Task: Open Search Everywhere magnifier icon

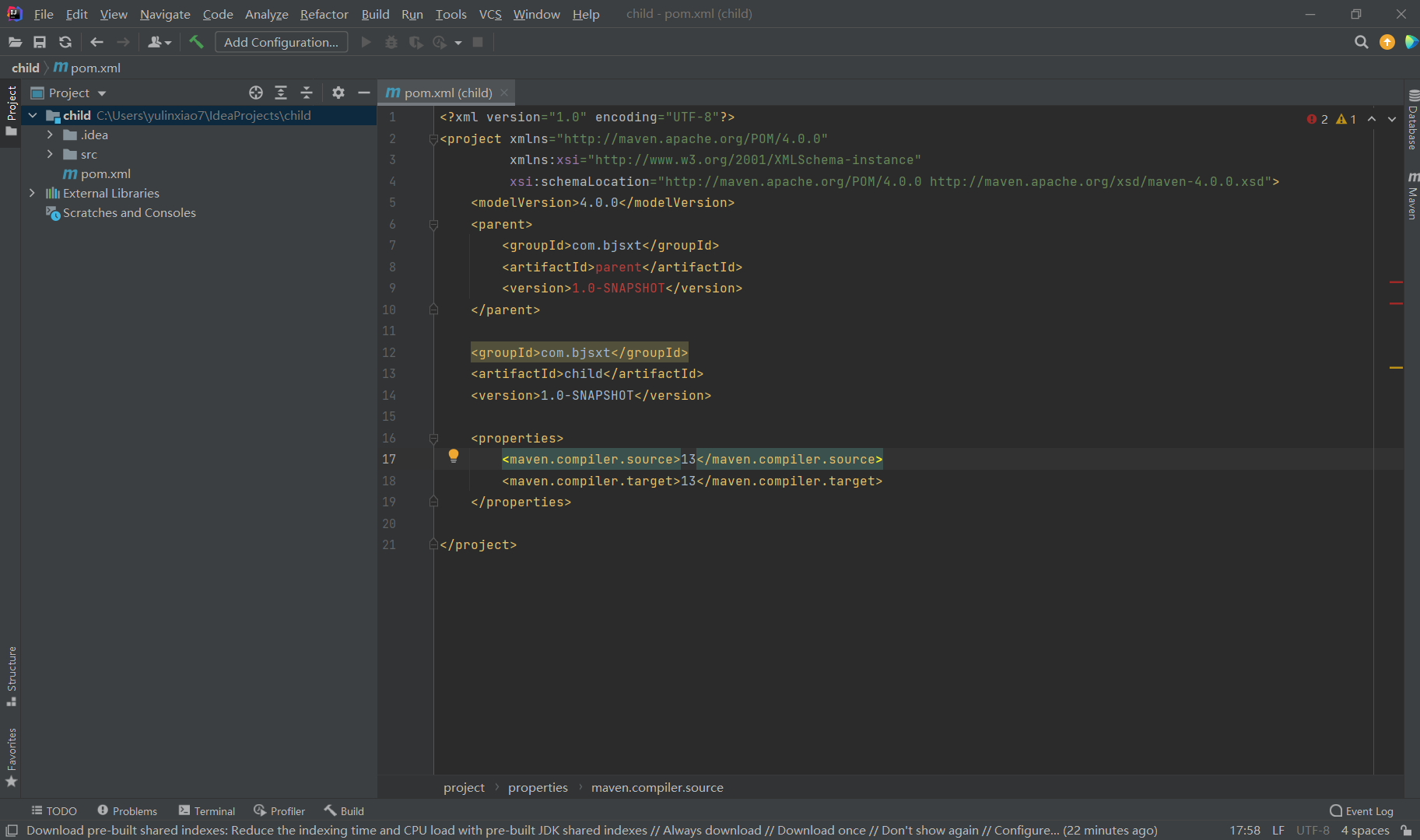Action: tap(1361, 42)
